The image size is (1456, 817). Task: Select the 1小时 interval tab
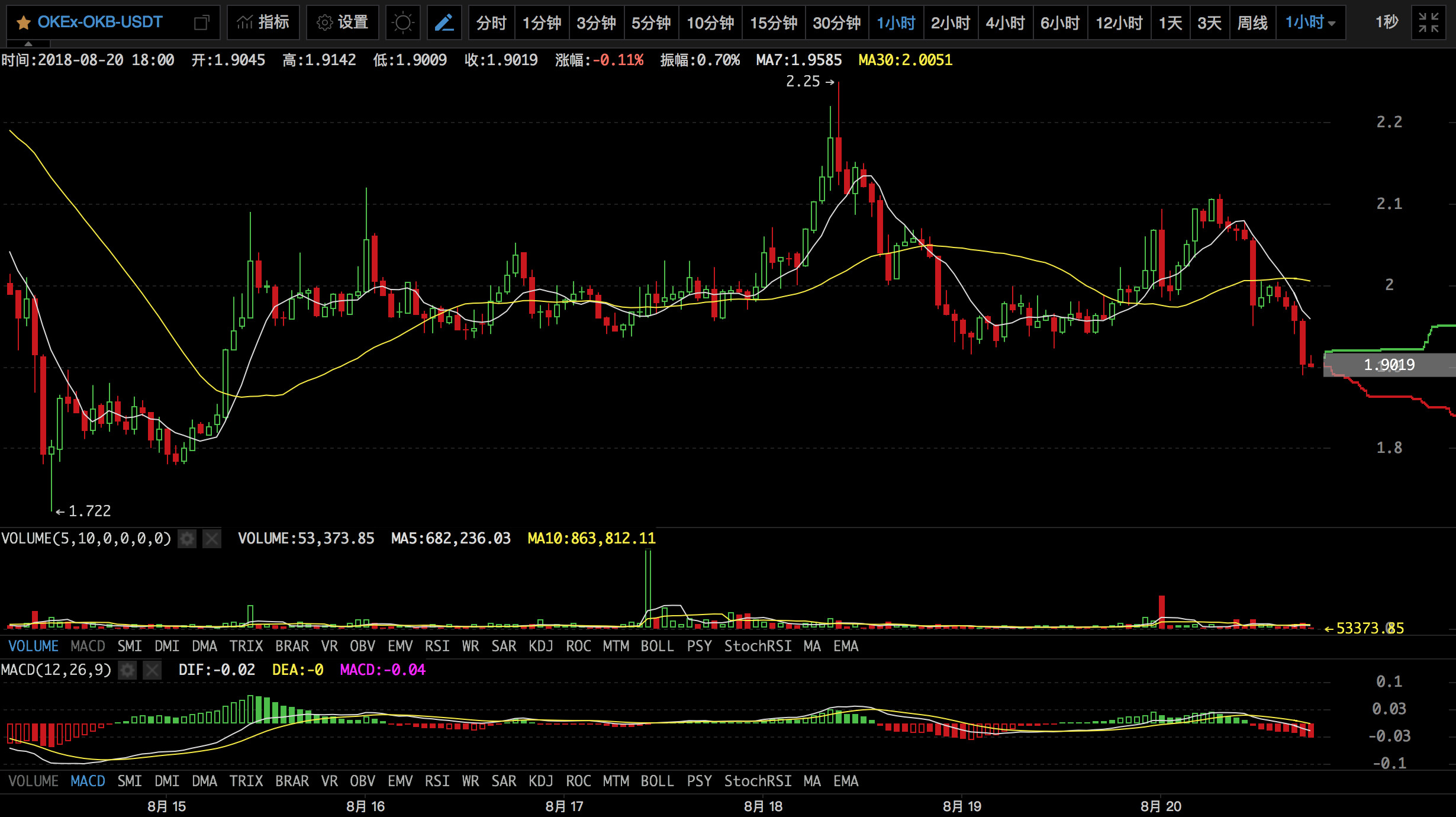tap(896, 22)
